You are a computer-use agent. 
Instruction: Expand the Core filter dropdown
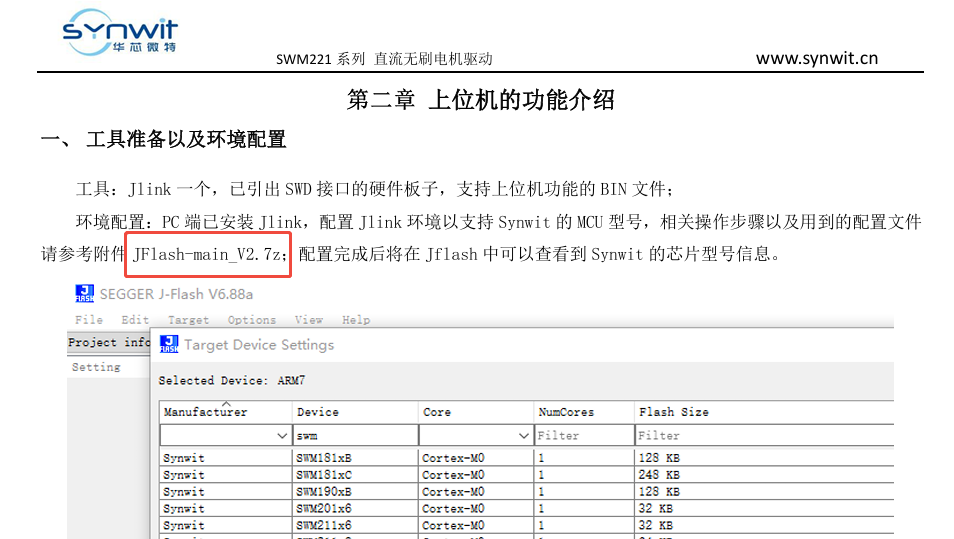pos(523,436)
